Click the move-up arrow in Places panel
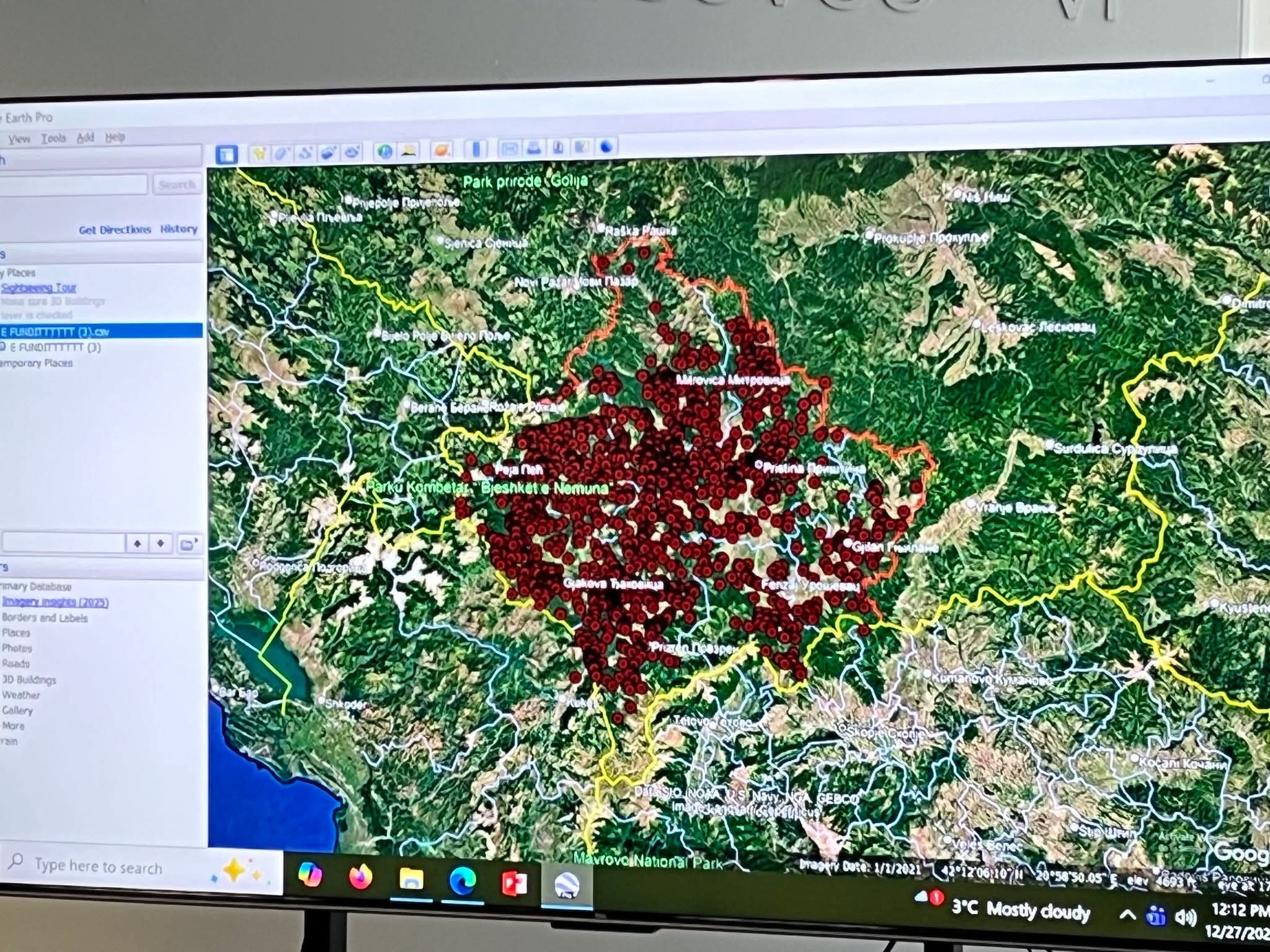The width and height of the screenshot is (1270, 952). click(x=137, y=544)
